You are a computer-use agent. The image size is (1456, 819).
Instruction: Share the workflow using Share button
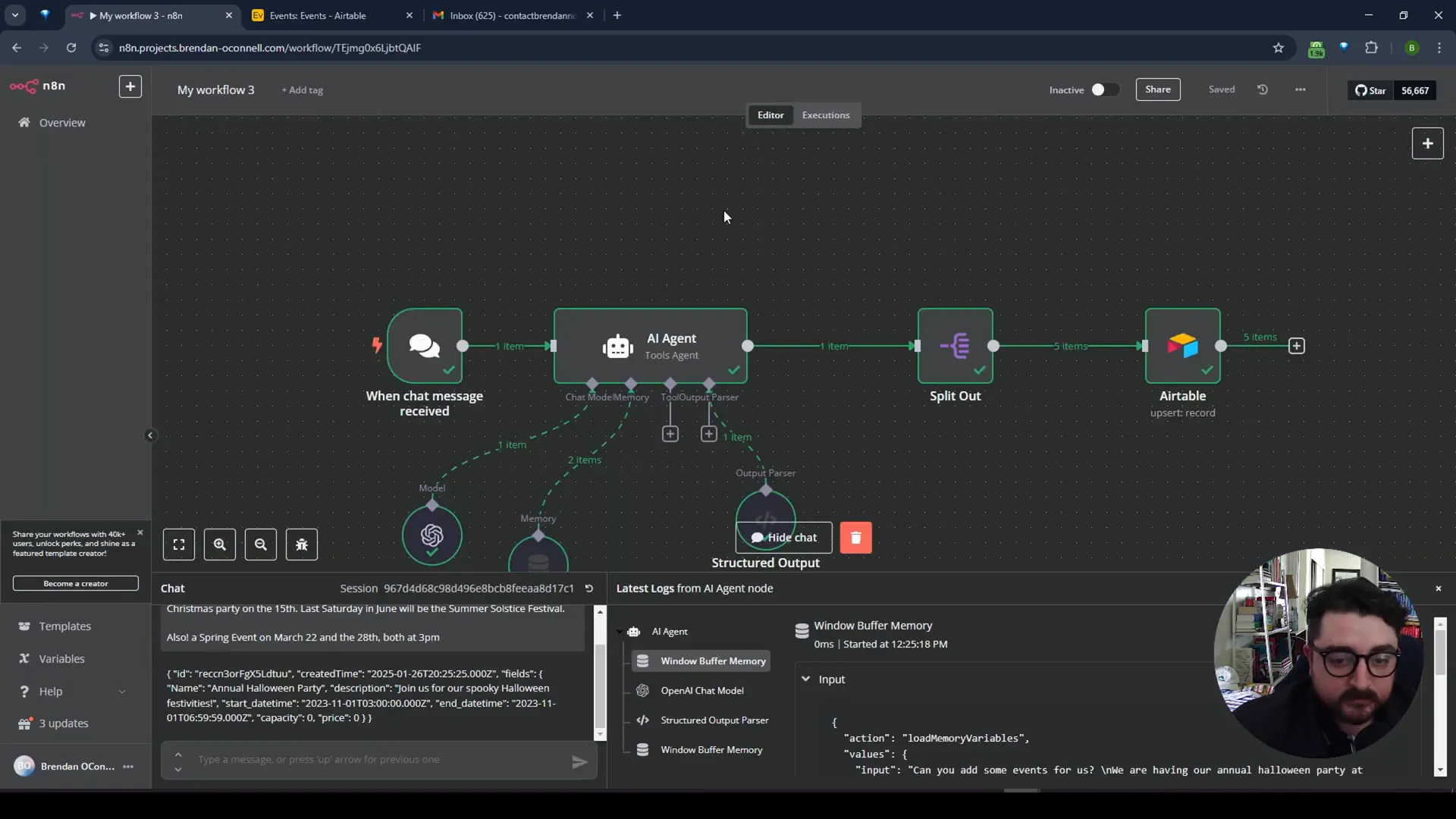(x=1157, y=89)
